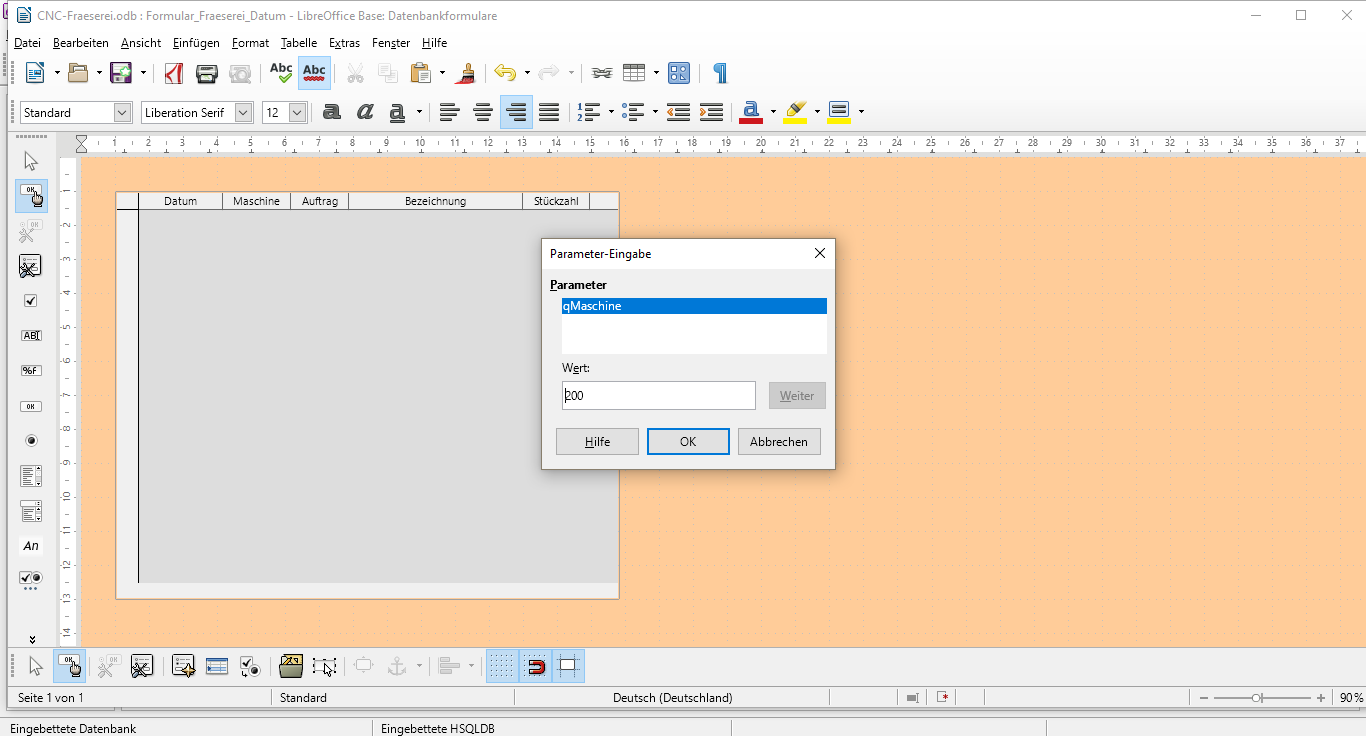Expand the font size 12 dropdown
This screenshot has height=736, width=1366.
click(297, 113)
